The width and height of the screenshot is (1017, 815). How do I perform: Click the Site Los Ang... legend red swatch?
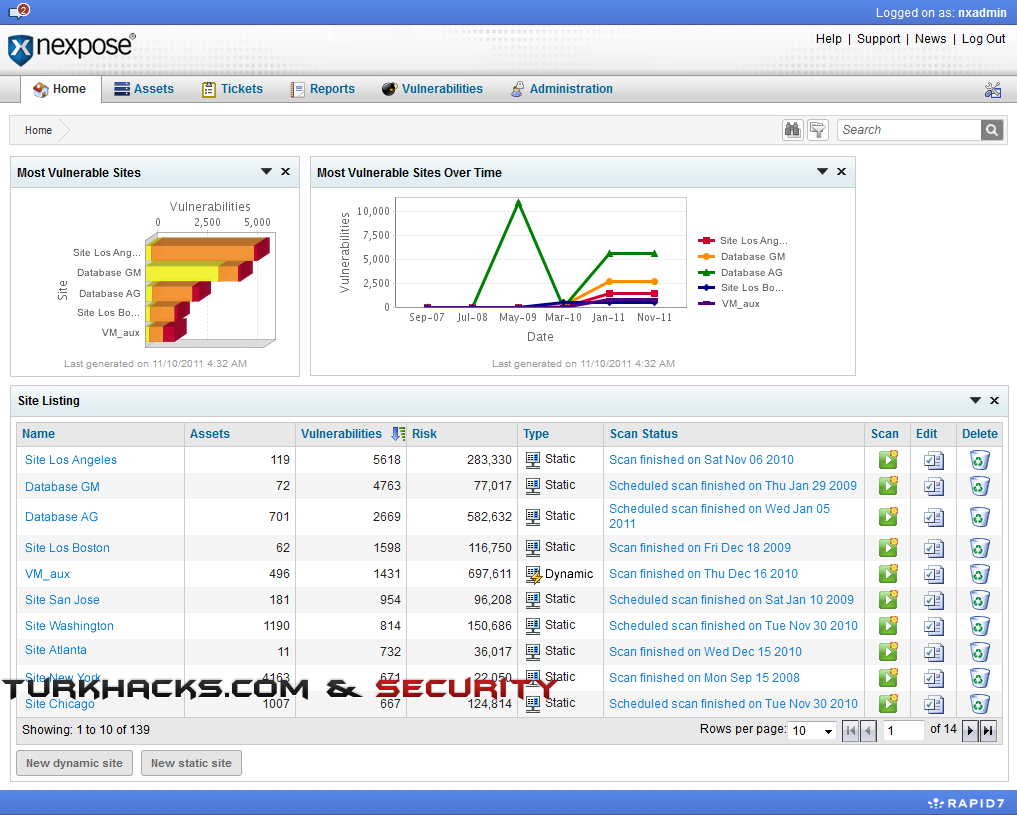pyautogui.click(x=706, y=241)
